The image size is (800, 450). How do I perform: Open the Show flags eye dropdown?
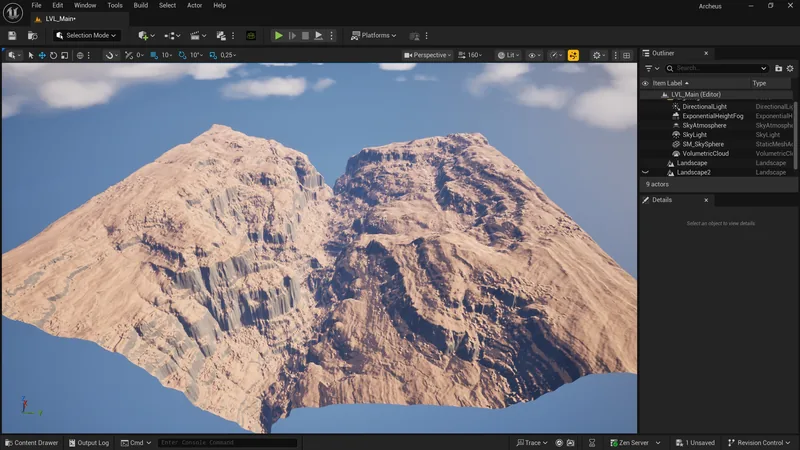click(534, 55)
